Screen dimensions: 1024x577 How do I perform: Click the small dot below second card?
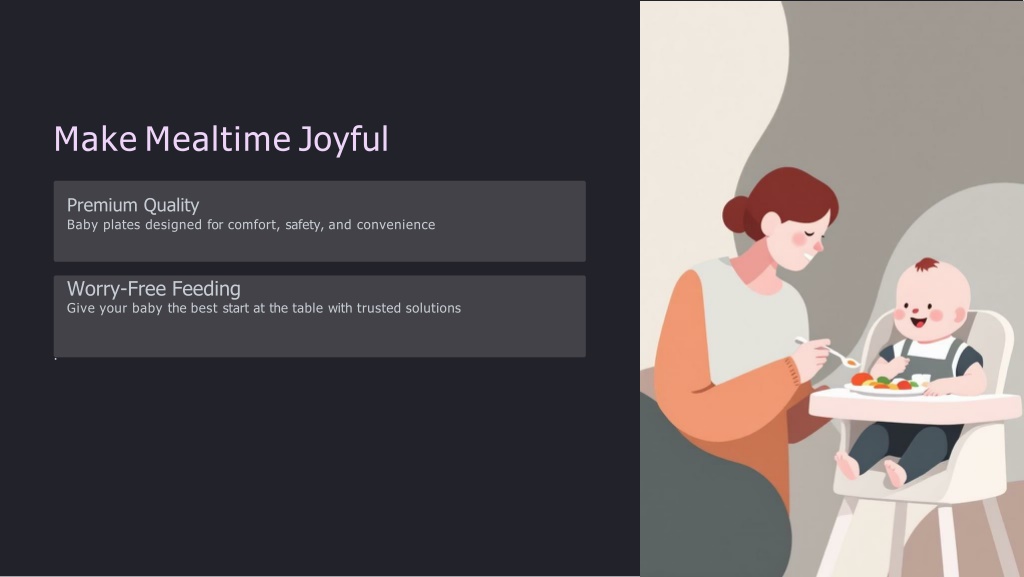[x=55, y=359]
